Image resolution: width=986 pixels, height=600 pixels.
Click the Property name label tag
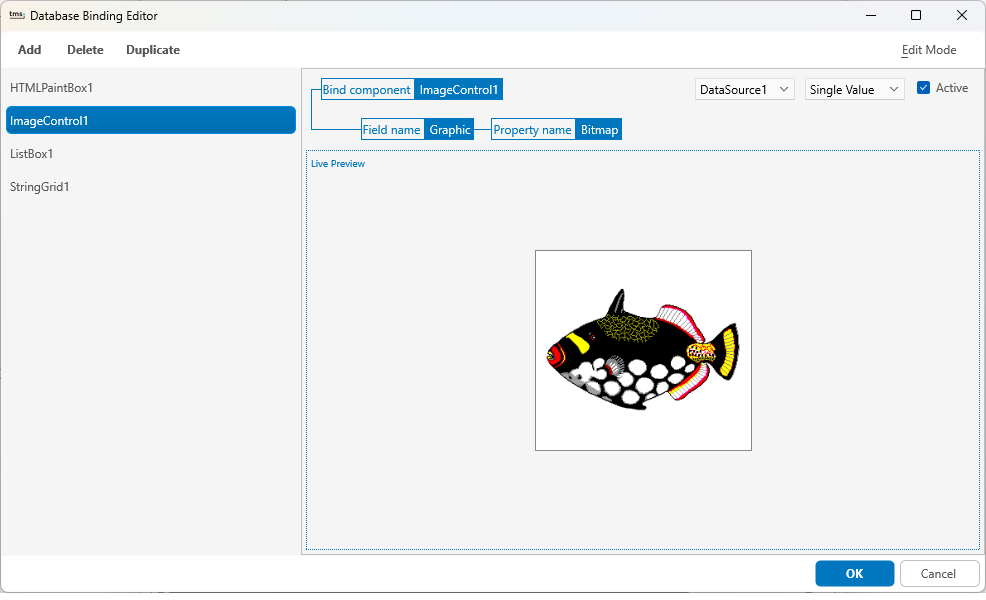(x=532, y=129)
